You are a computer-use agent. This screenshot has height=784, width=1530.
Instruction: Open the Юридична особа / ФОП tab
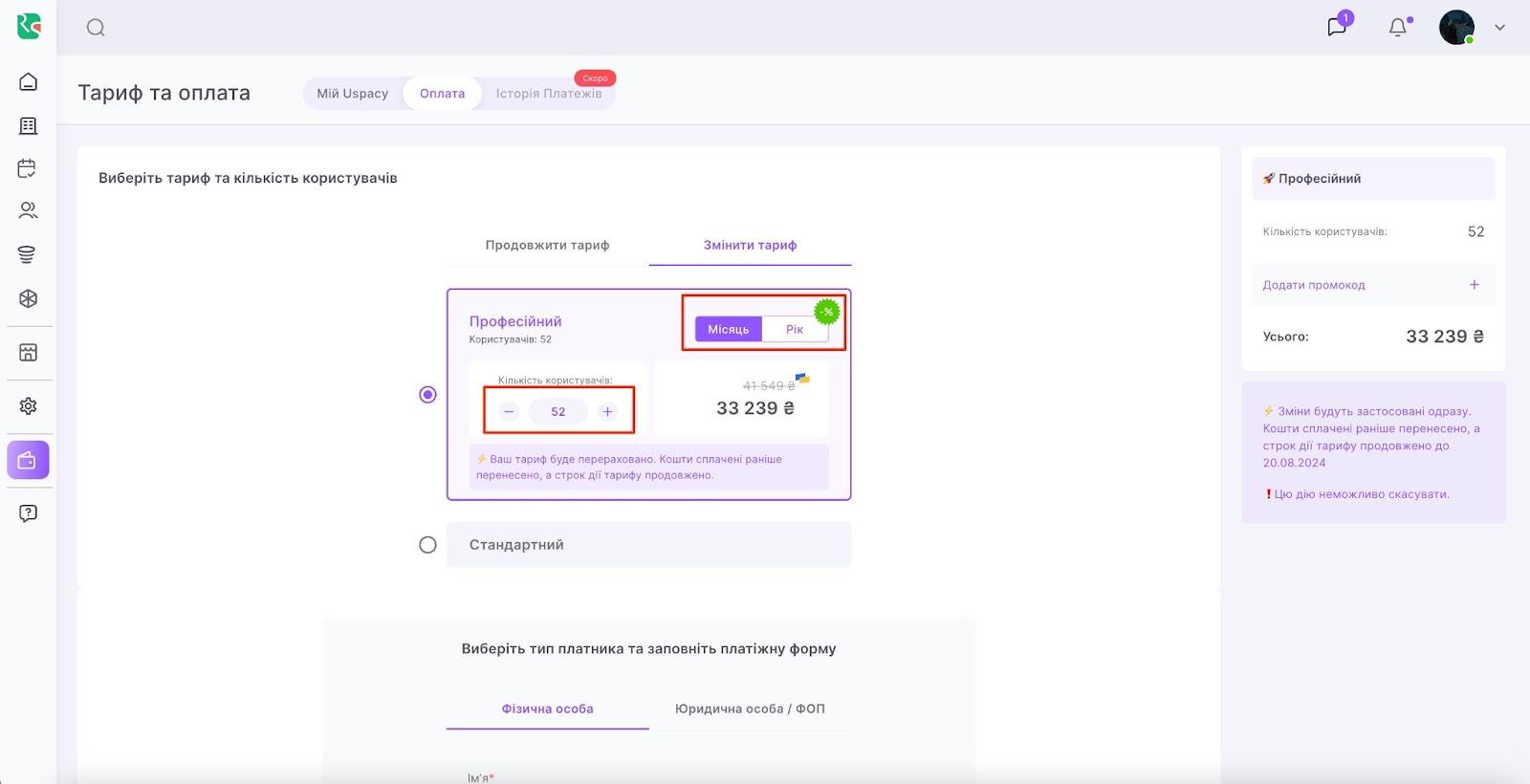[750, 708]
